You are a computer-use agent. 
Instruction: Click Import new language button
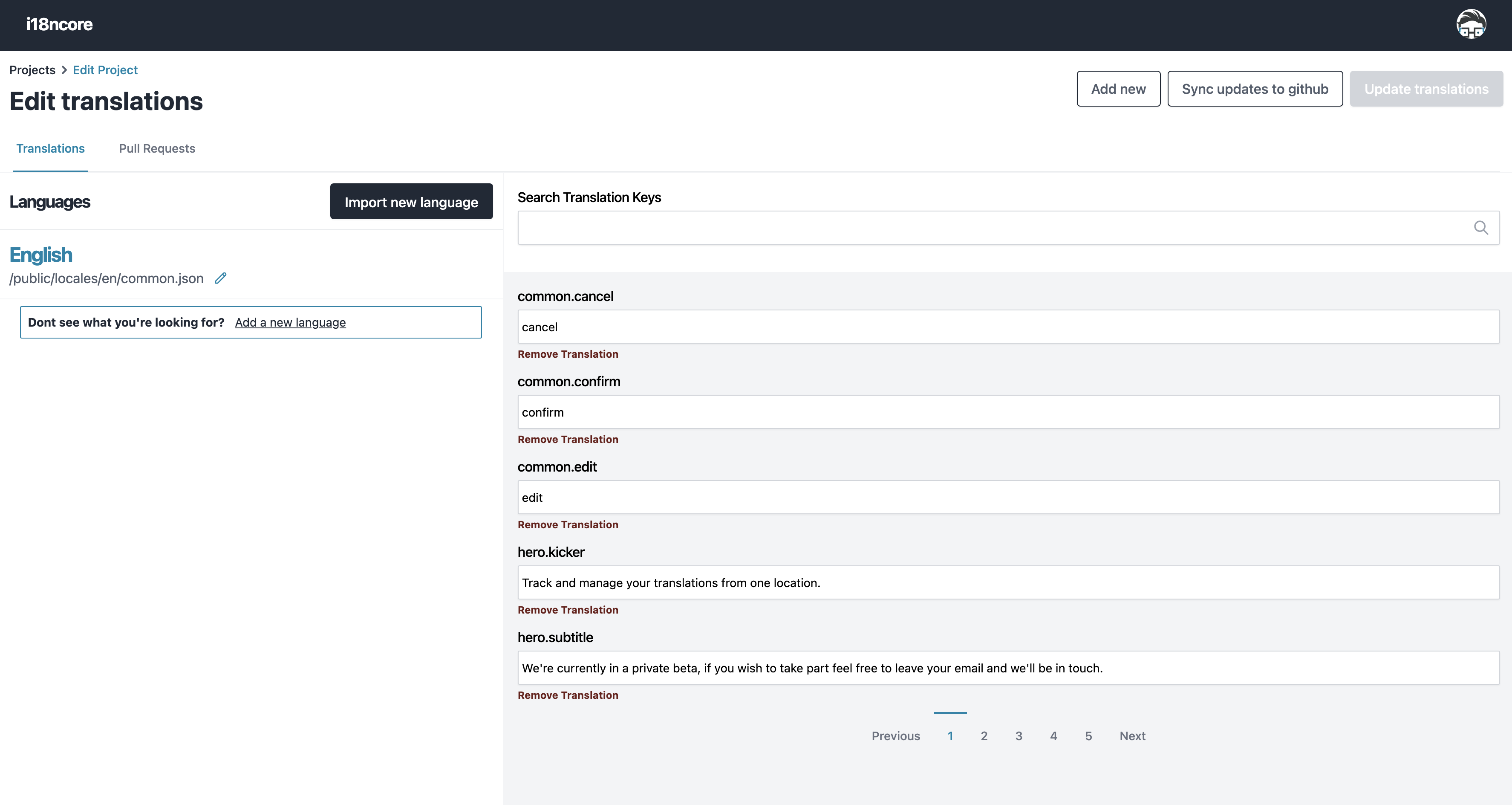click(412, 201)
